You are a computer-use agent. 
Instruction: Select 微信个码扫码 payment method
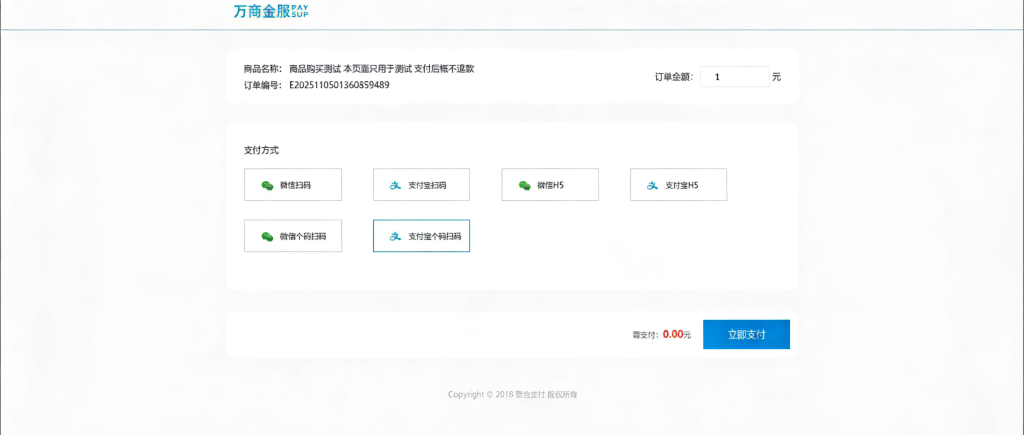(x=293, y=236)
